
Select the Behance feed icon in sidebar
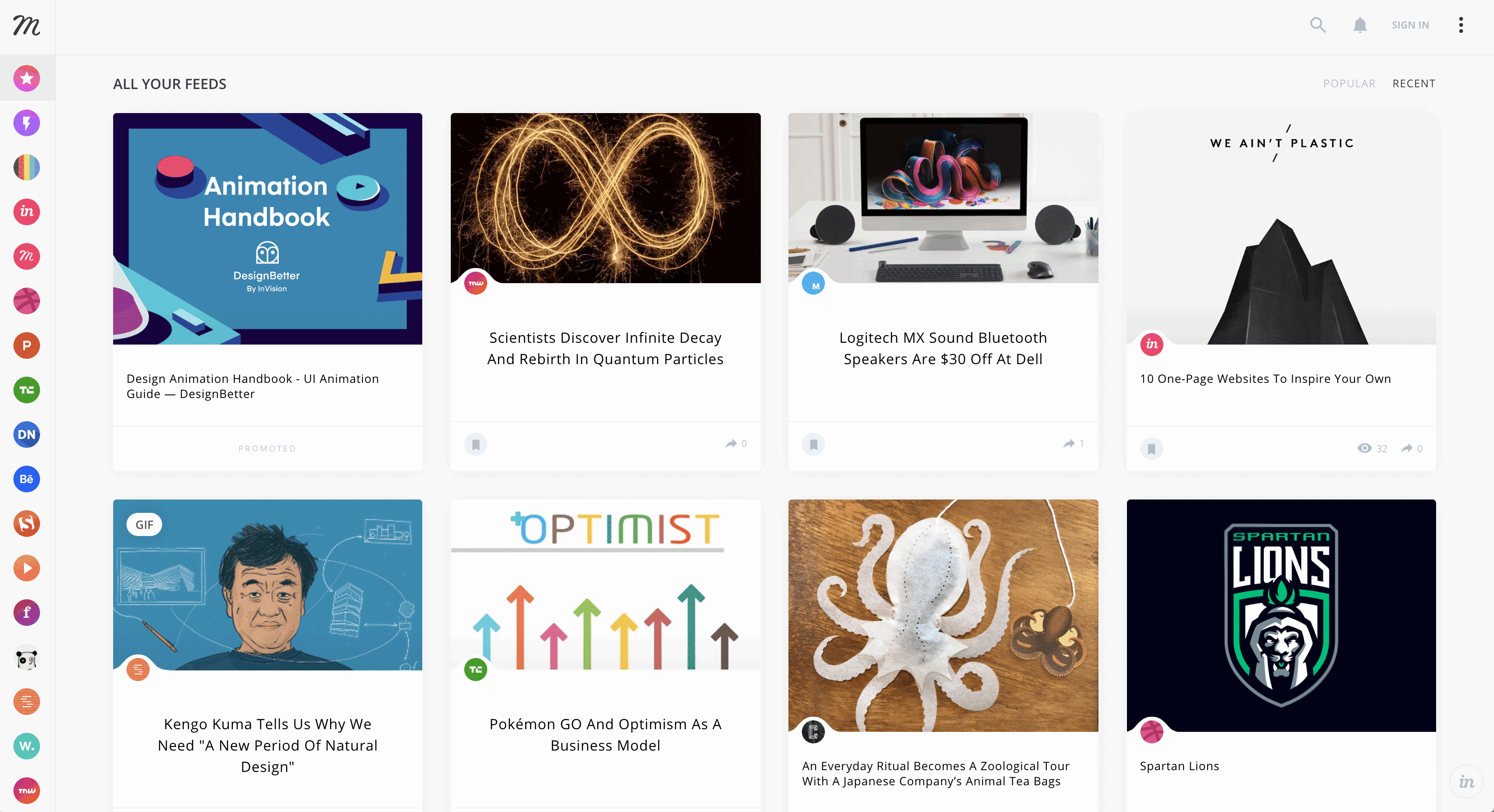coord(27,479)
